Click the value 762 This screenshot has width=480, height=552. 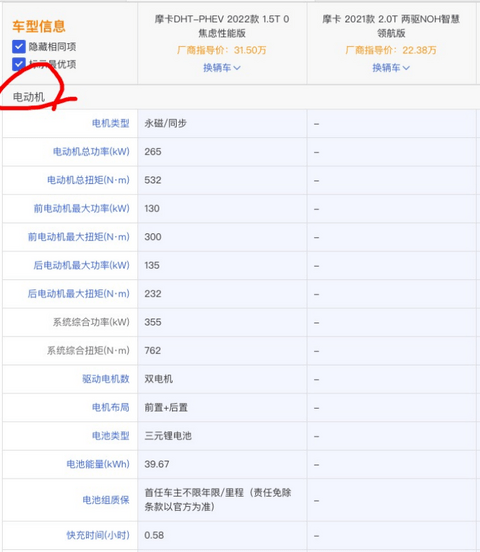click(x=153, y=351)
